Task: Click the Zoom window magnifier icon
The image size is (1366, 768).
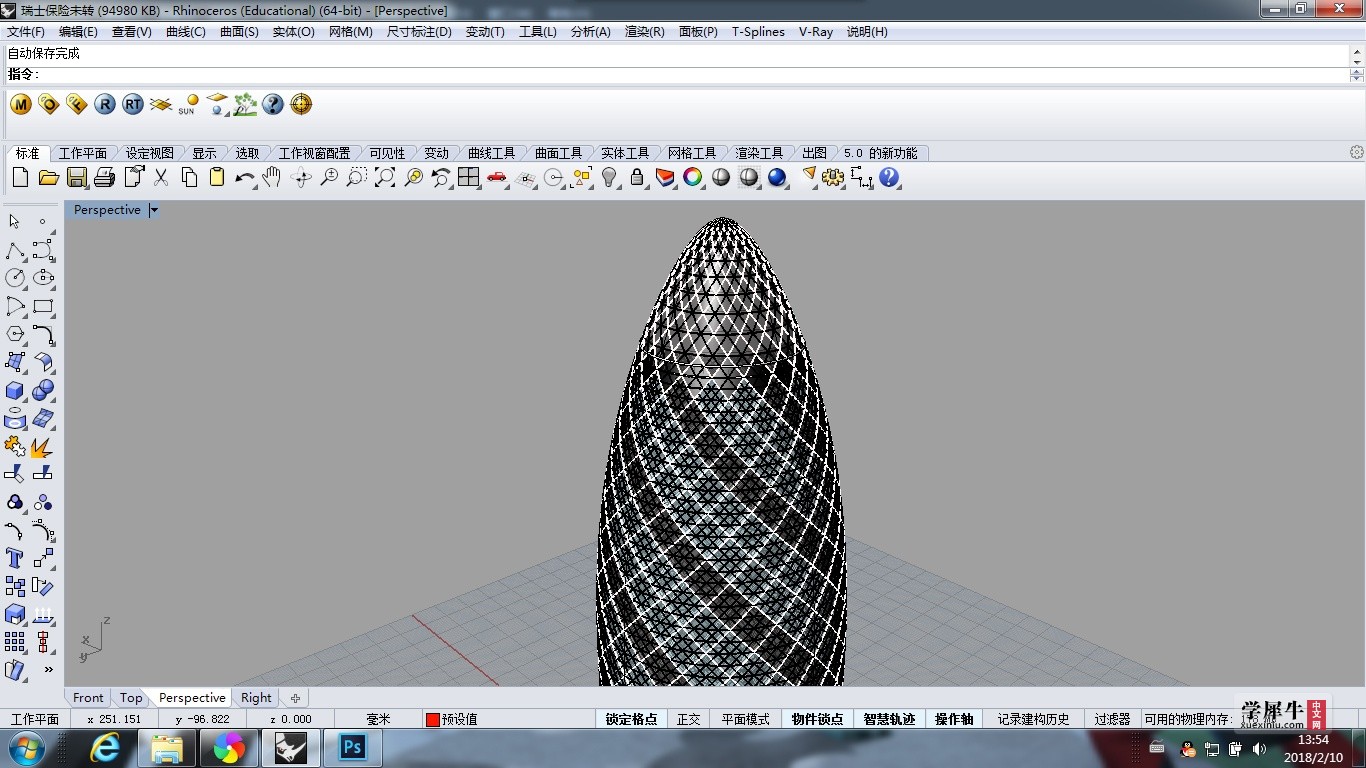Action: pos(357,178)
